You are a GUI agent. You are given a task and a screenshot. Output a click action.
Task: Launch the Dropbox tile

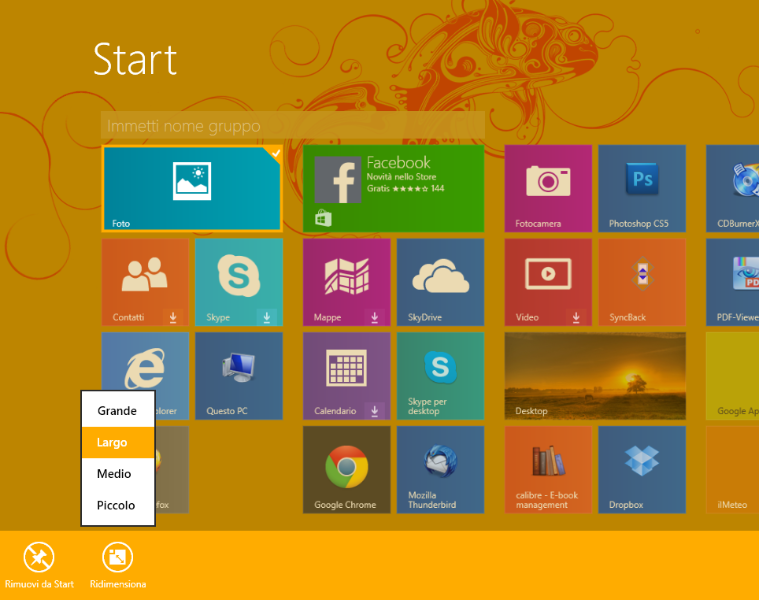tap(641, 470)
